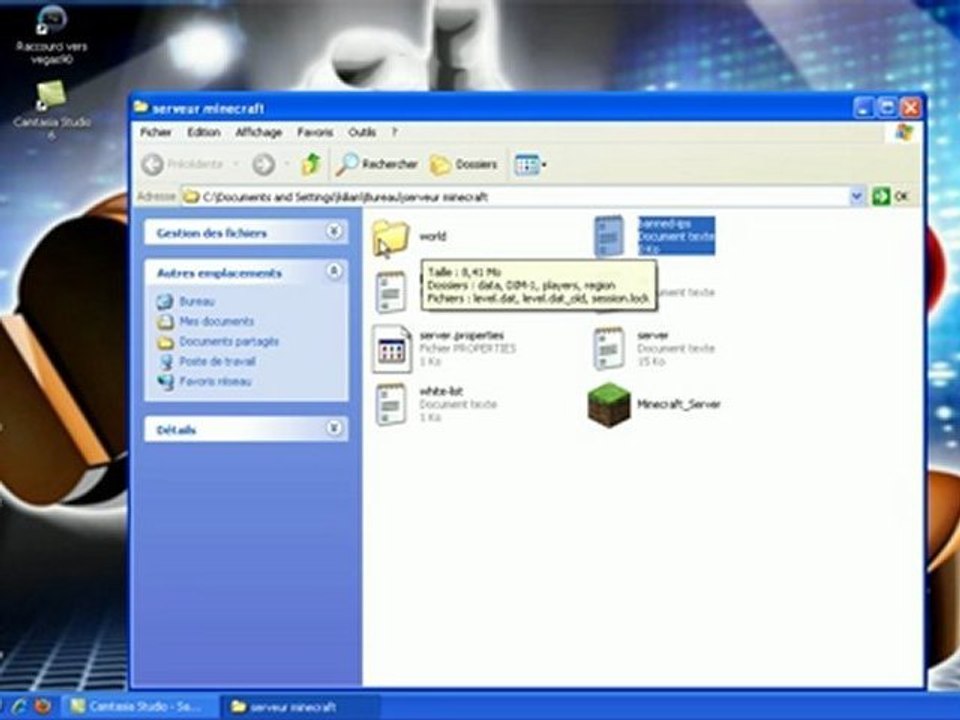
Task: Collapse the Autres emplacements panel
Action: [334, 271]
